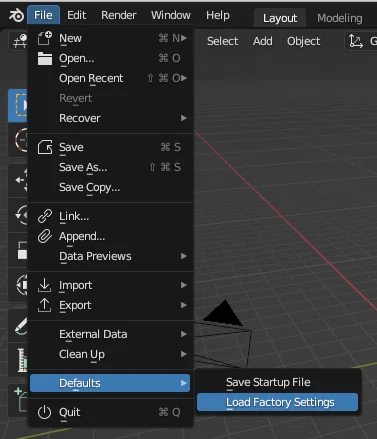Click the Import download-arrow icon
The image size is (377, 439).
click(45, 285)
